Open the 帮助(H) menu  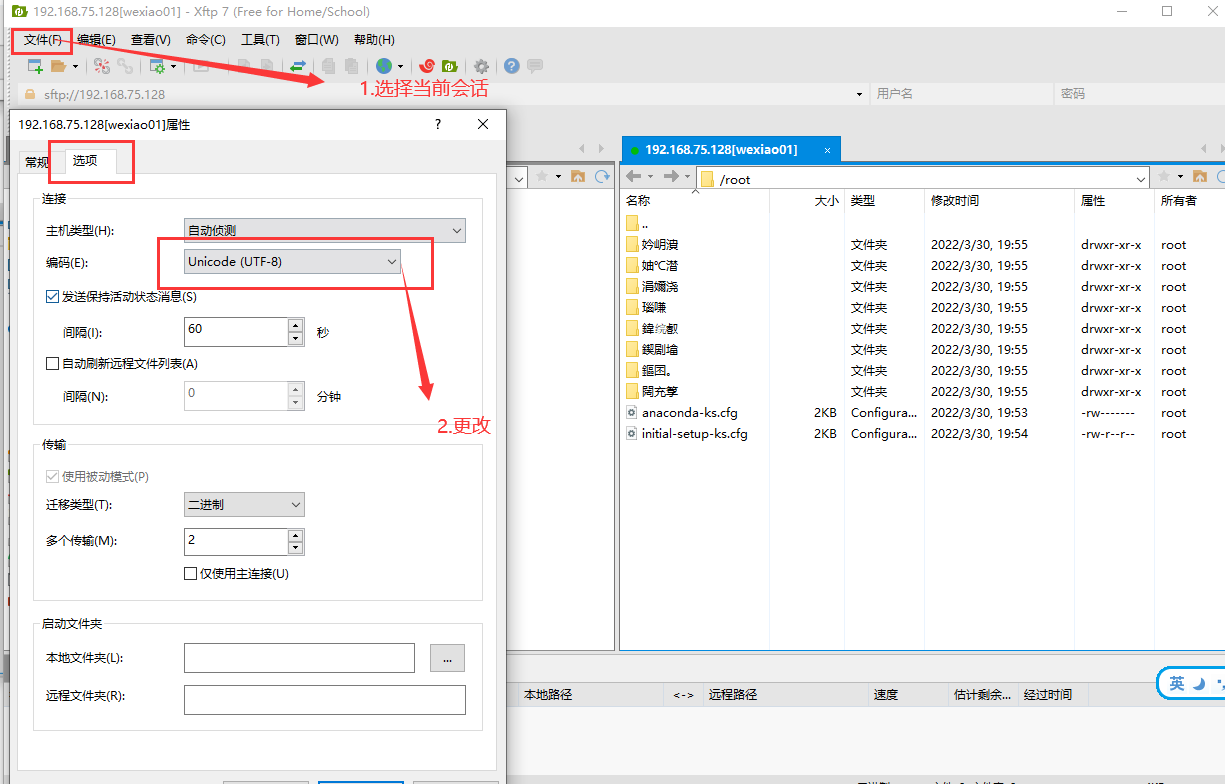click(x=374, y=40)
